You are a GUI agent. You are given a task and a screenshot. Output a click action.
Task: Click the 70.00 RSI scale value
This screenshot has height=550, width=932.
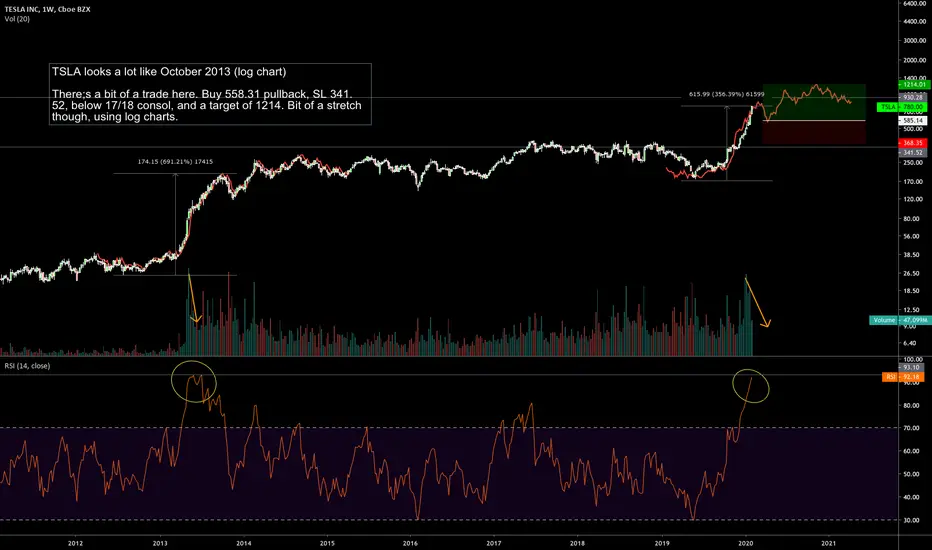point(912,428)
